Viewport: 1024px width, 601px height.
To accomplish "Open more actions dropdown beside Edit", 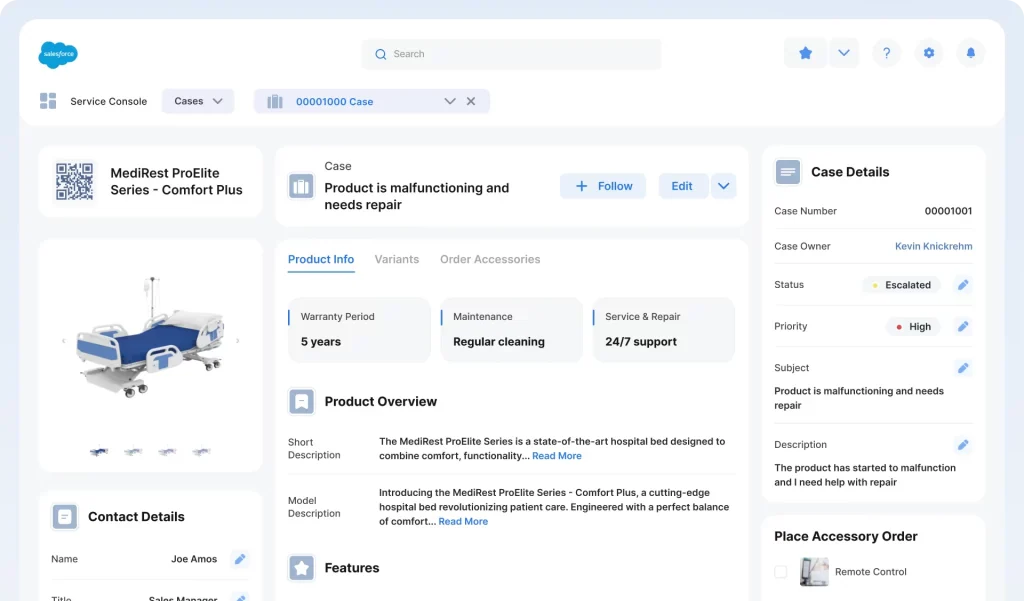I will [724, 186].
